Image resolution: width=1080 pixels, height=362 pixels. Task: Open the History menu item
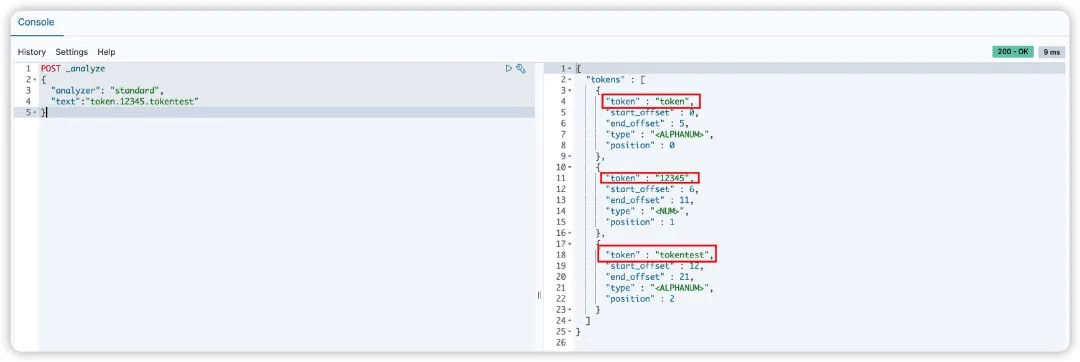(x=32, y=52)
